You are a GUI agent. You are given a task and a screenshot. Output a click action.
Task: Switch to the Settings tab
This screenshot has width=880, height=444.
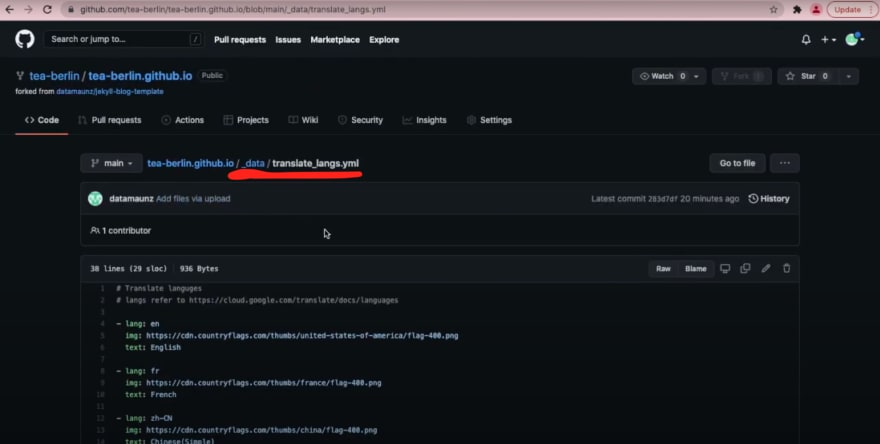coord(489,120)
